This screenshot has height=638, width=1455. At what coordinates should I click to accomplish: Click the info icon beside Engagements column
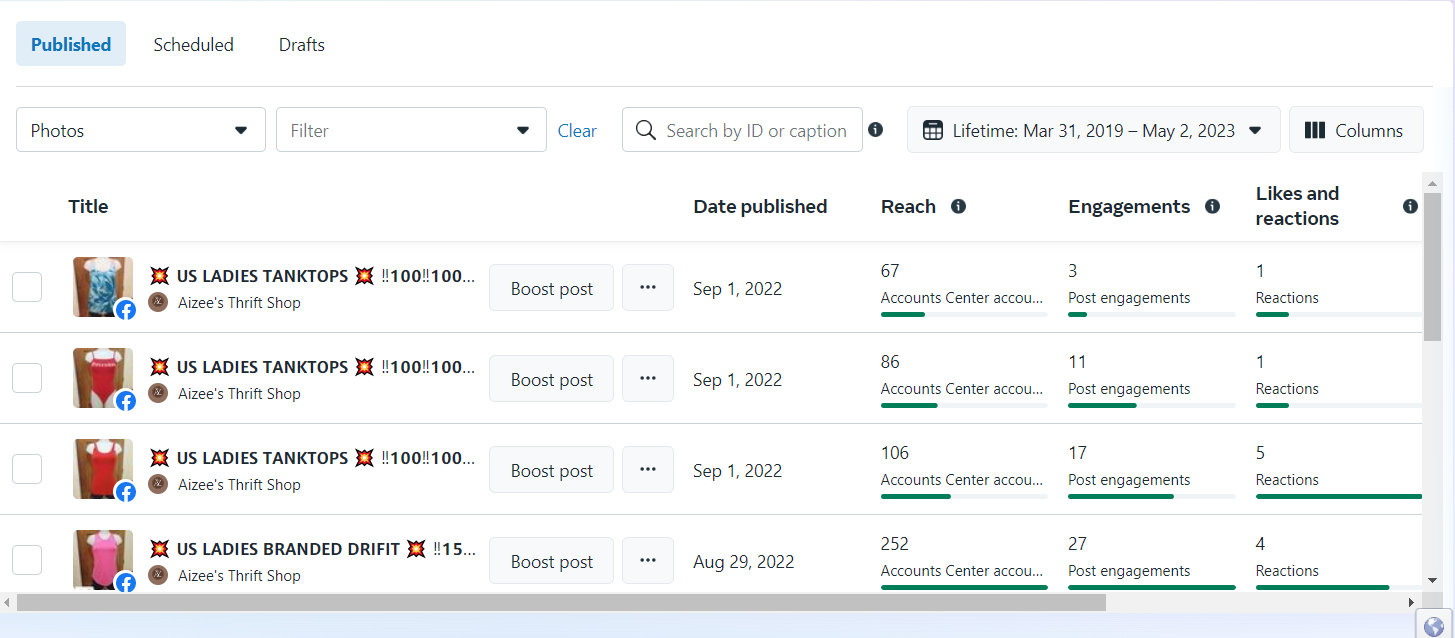click(1212, 207)
